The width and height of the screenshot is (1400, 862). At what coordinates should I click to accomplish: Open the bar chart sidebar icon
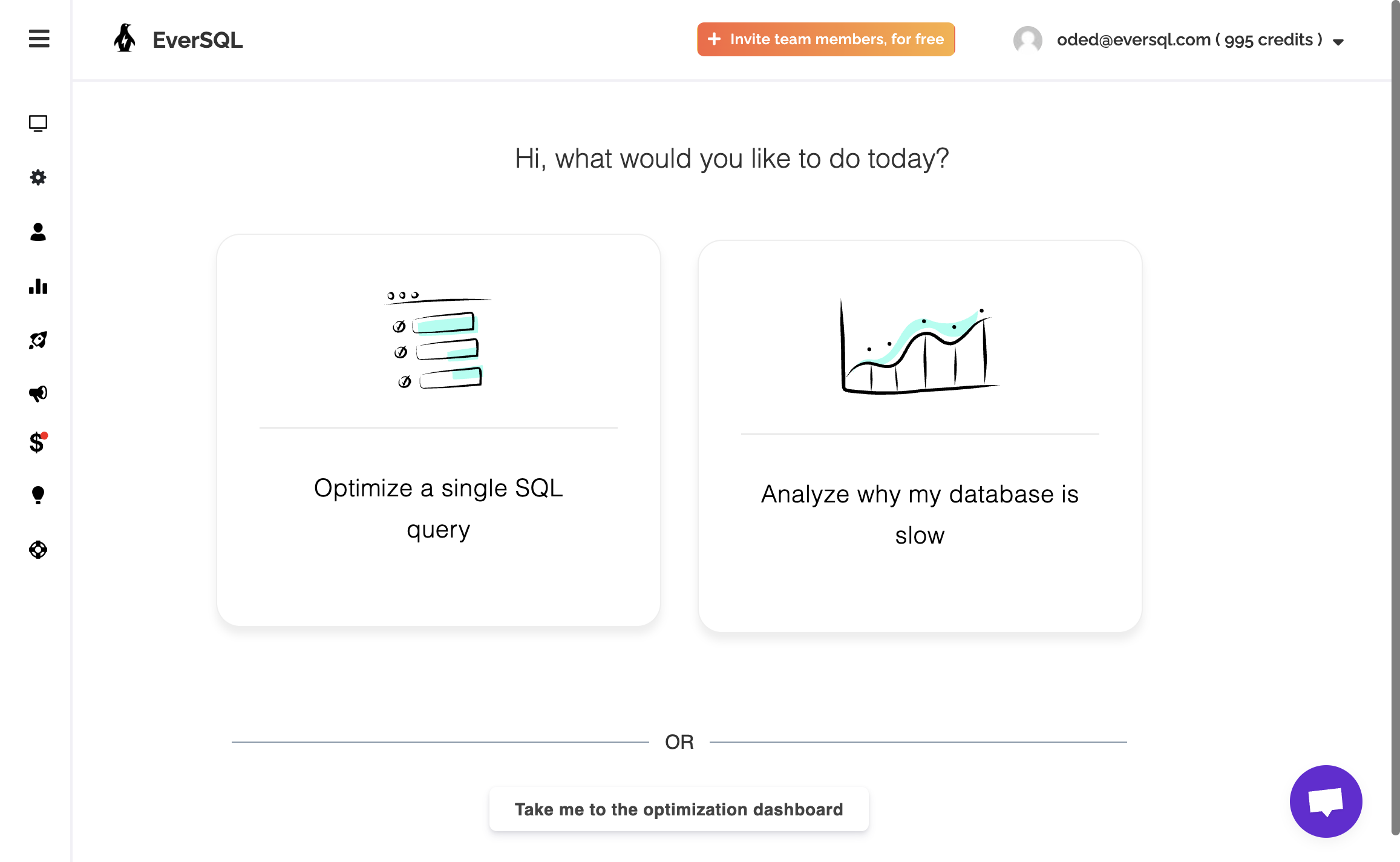(38, 286)
